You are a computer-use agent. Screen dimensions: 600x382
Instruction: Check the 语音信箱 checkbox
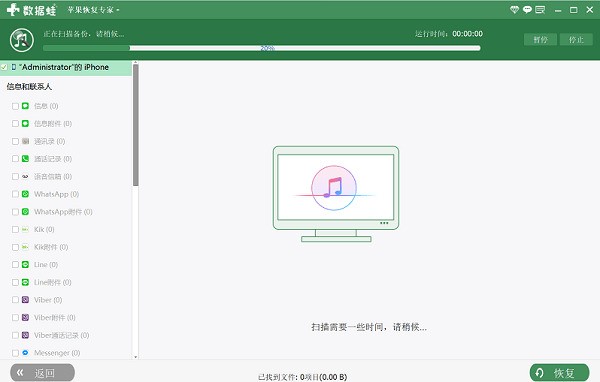(15, 176)
